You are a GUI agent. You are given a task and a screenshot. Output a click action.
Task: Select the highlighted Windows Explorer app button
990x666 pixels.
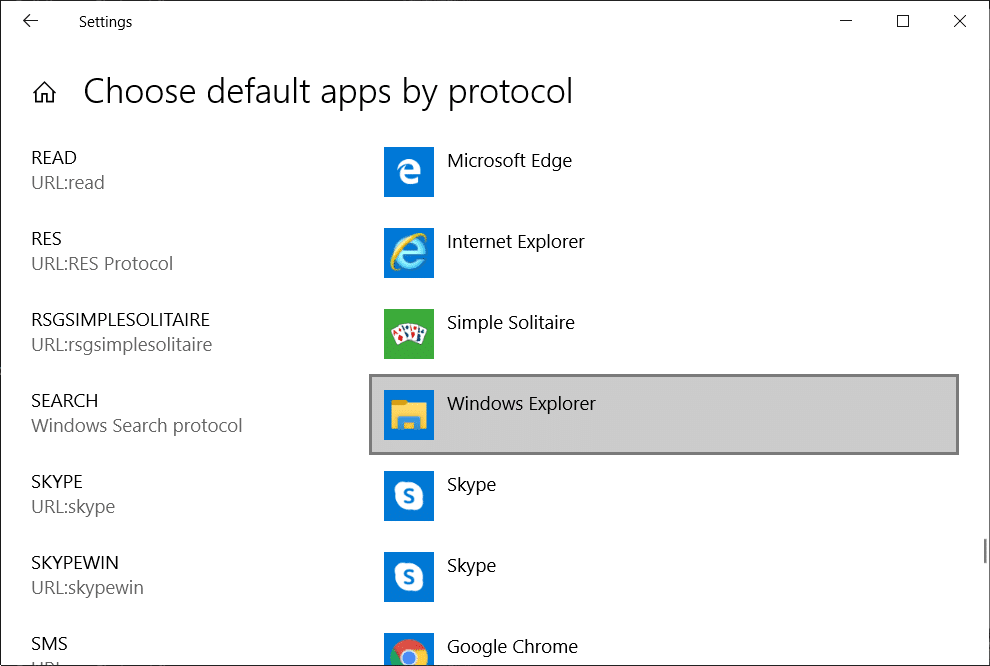point(664,415)
